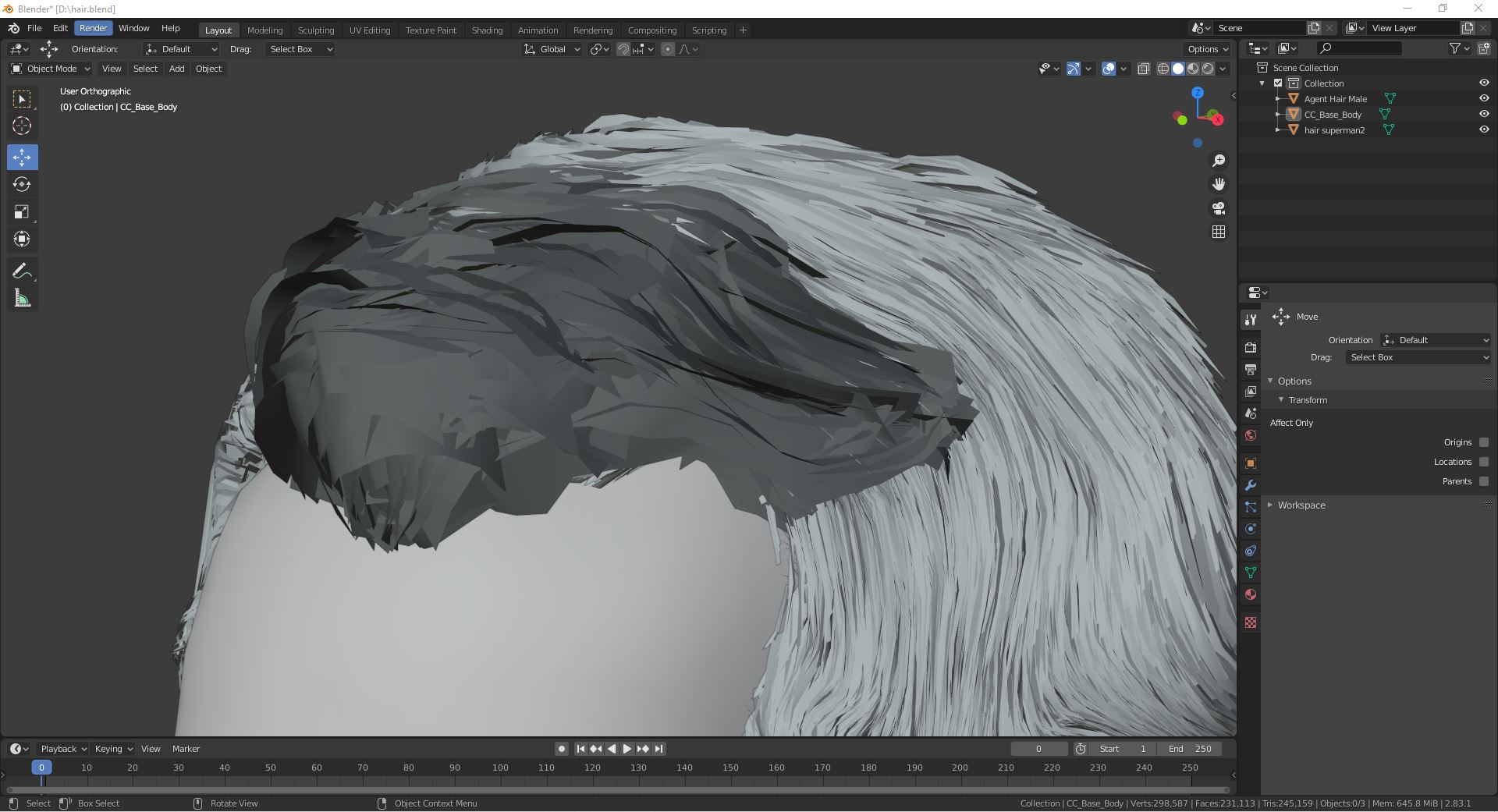1498x812 pixels.
Task: Click the End frame 250 field
Action: [x=1190, y=749]
